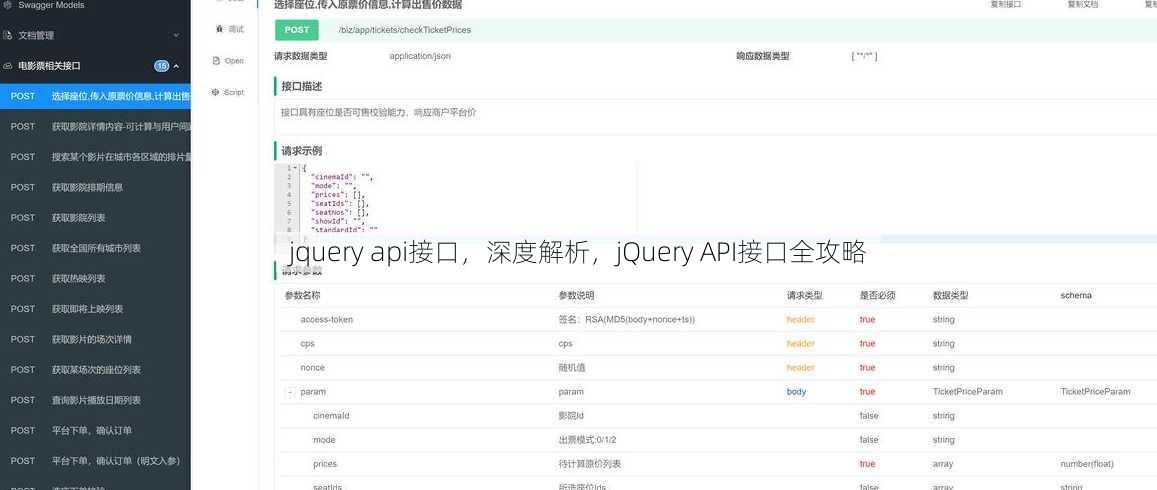Click the 复制文档 button
This screenshot has height=490, width=1157.
click(1082, 4)
